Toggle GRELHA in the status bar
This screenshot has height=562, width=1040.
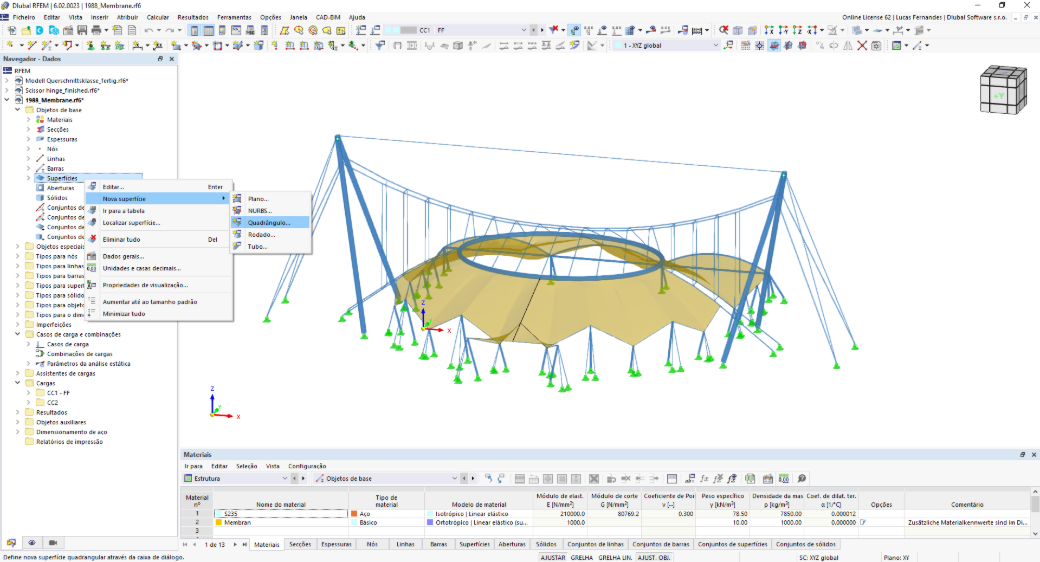point(582,557)
